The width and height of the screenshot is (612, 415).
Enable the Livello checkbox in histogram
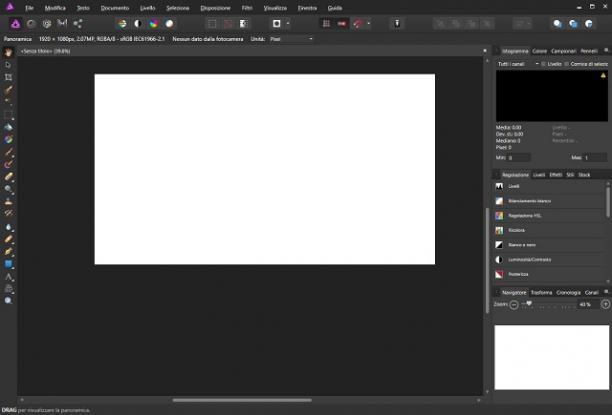(x=543, y=64)
